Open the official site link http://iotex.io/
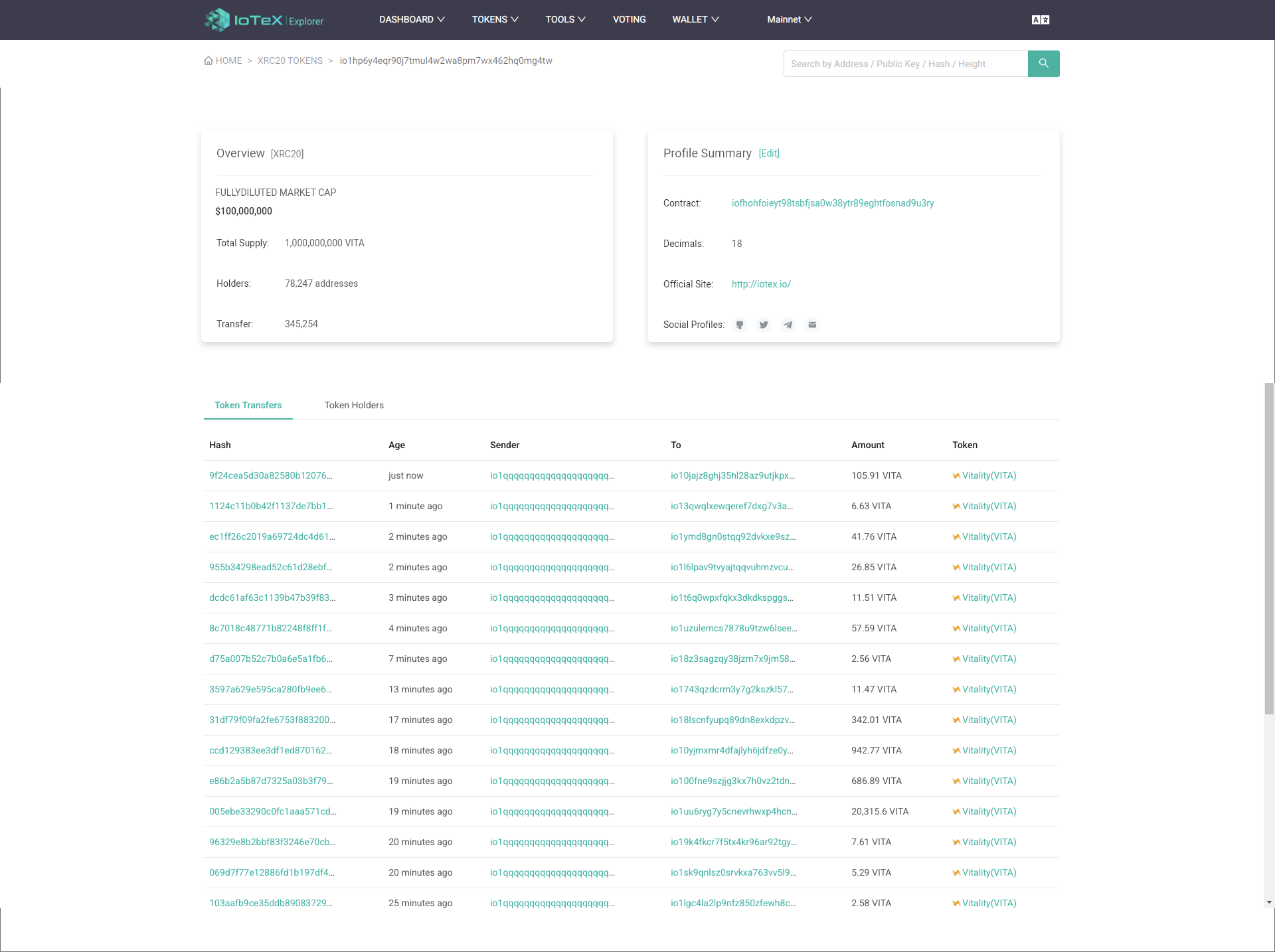Viewport: 1275px width, 952px height. [x=760, y=283]
